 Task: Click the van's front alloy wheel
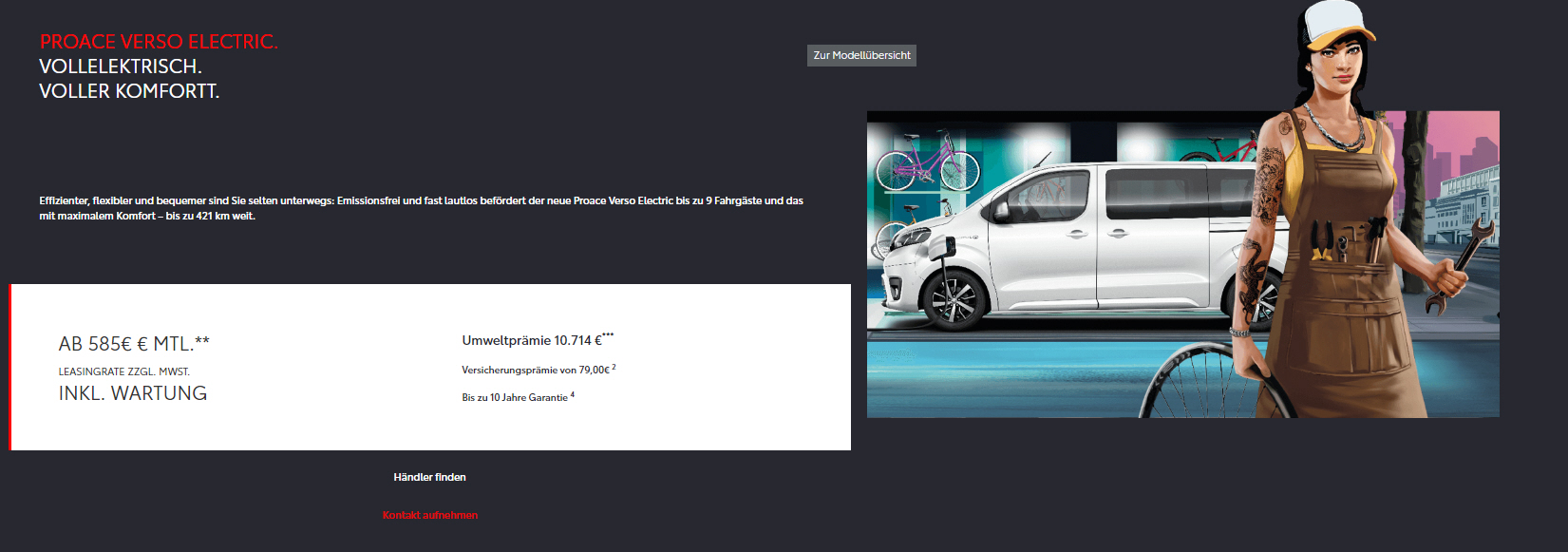pos(953,299)
